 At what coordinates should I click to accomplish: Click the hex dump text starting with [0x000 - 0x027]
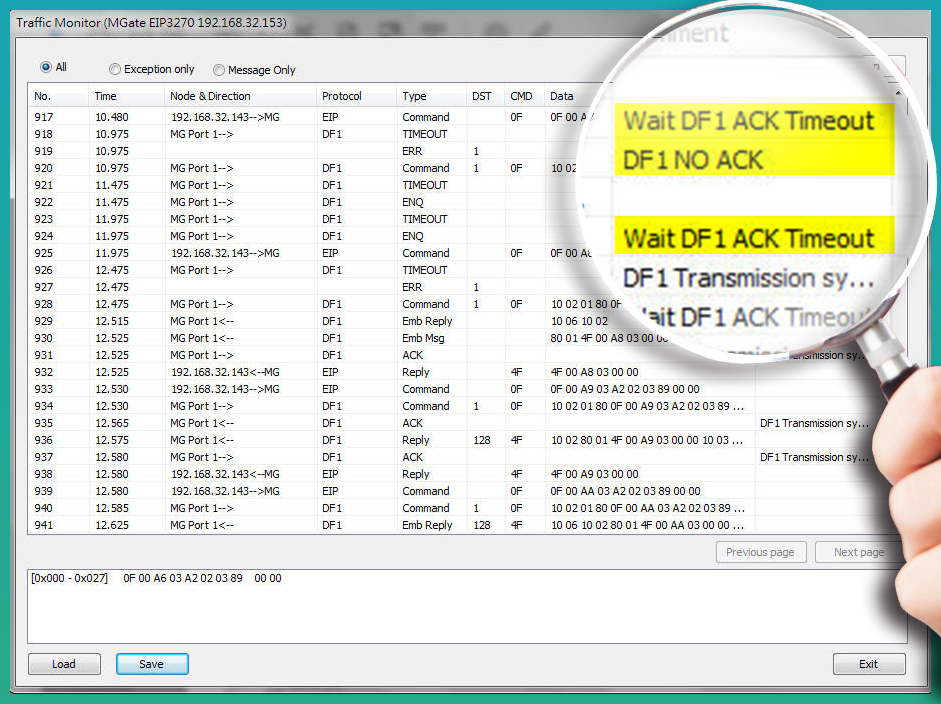coord(156,579)
